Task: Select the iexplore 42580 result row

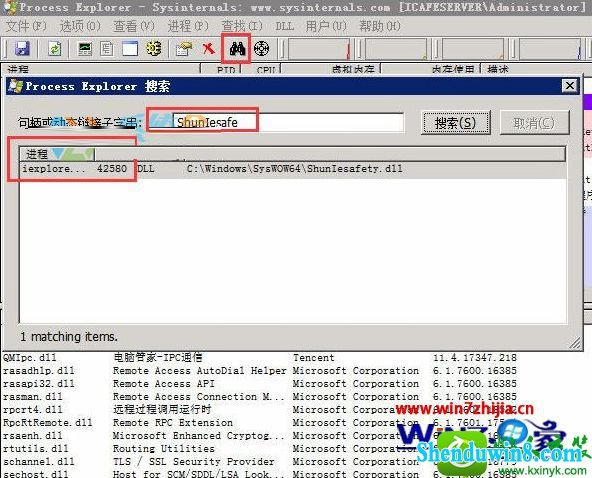Action: [293, 168]
